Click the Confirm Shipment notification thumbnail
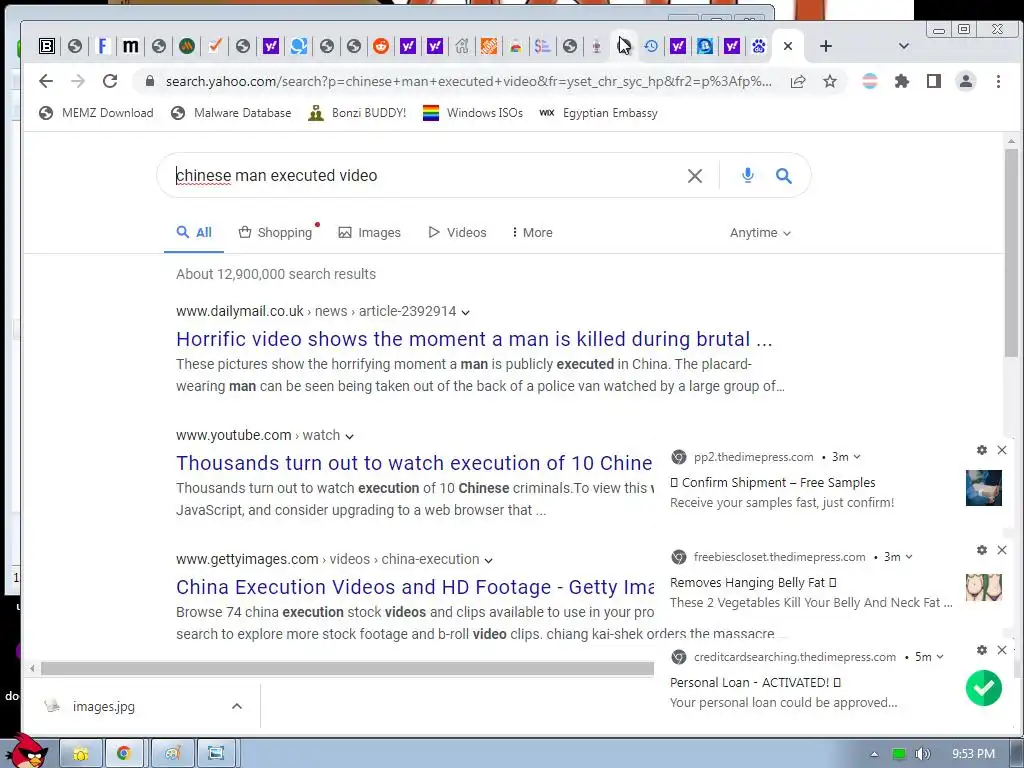1024x768 pixels. coord(984,488)
